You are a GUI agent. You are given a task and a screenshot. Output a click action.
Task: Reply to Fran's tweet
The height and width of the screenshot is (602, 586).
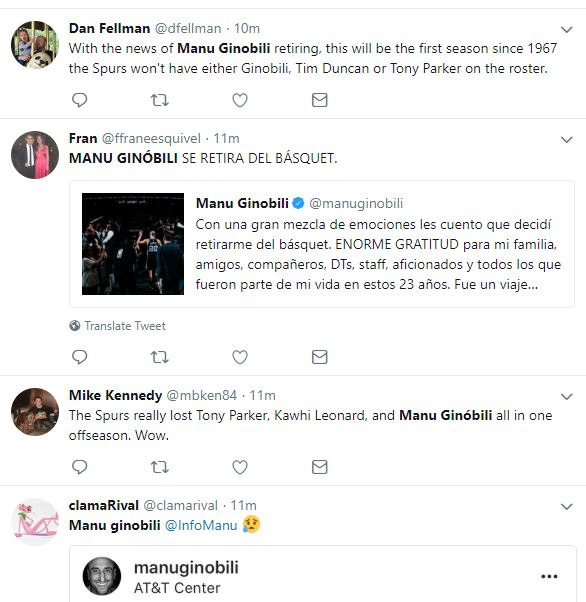click(x=79, y=357)
